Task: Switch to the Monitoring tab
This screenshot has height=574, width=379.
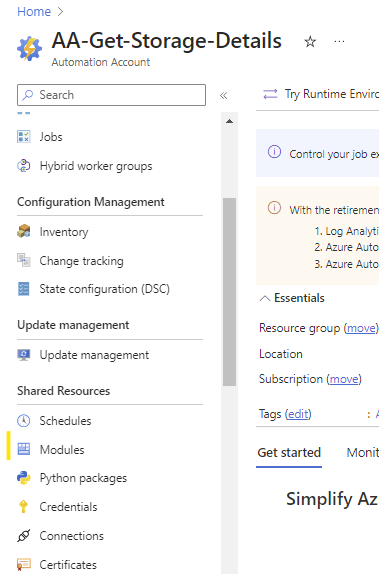Action: click(x=363, y=452)
